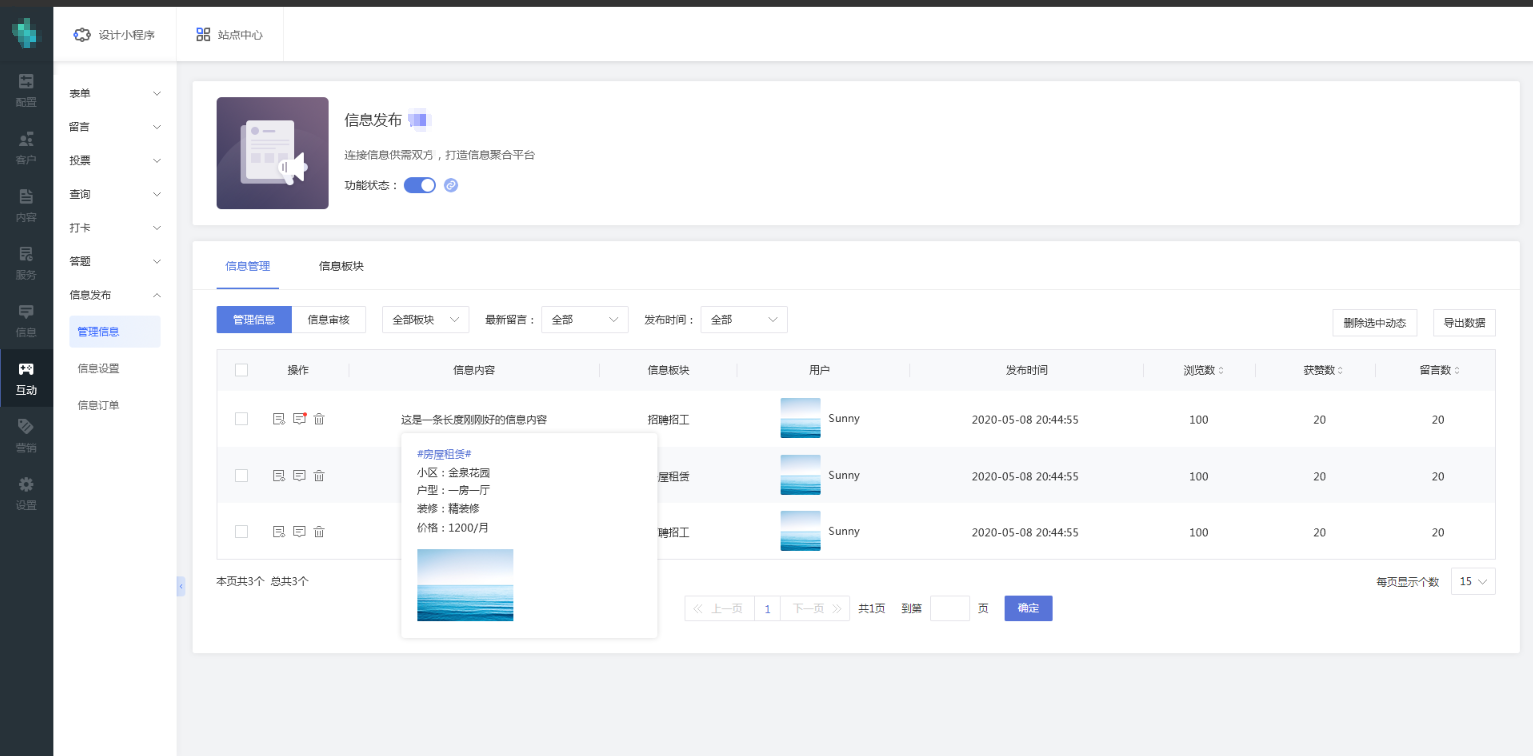The height and width of the screenshot is (756, 1533).
Task: Click the page-jump input field after 到第
Action: (950, 608)
